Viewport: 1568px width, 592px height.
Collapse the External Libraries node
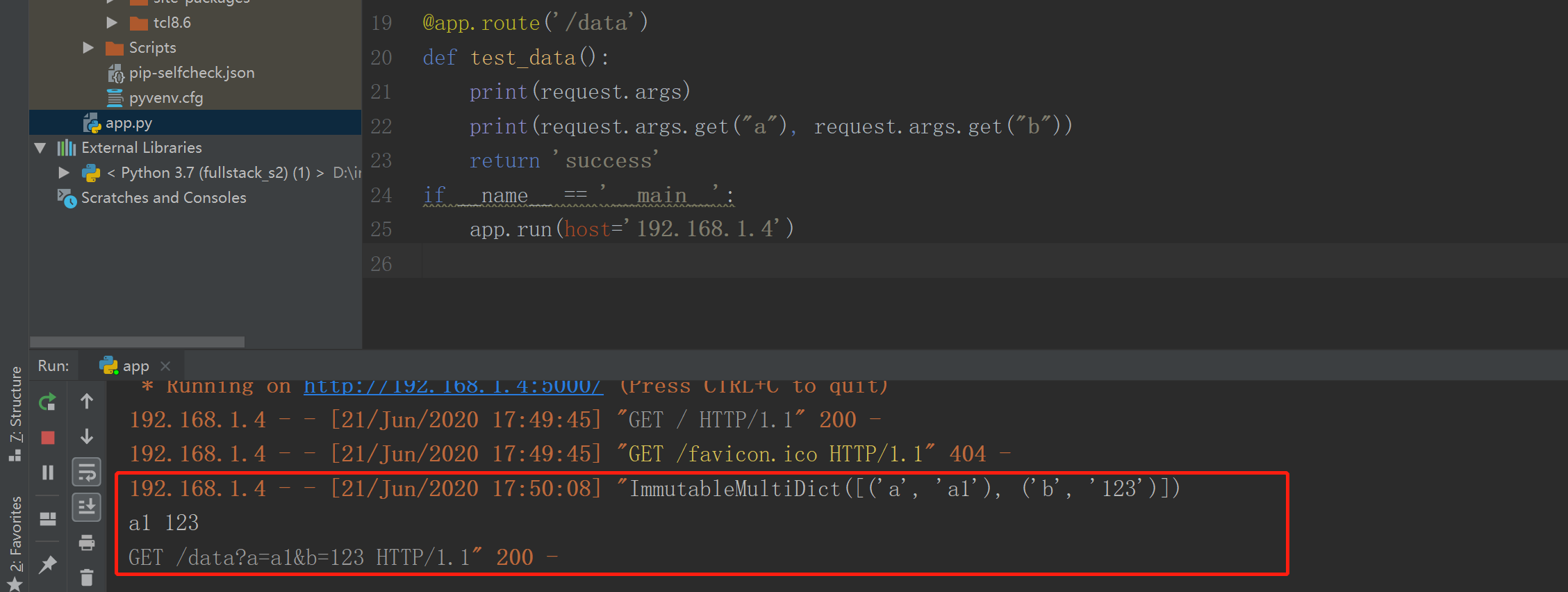40,147
